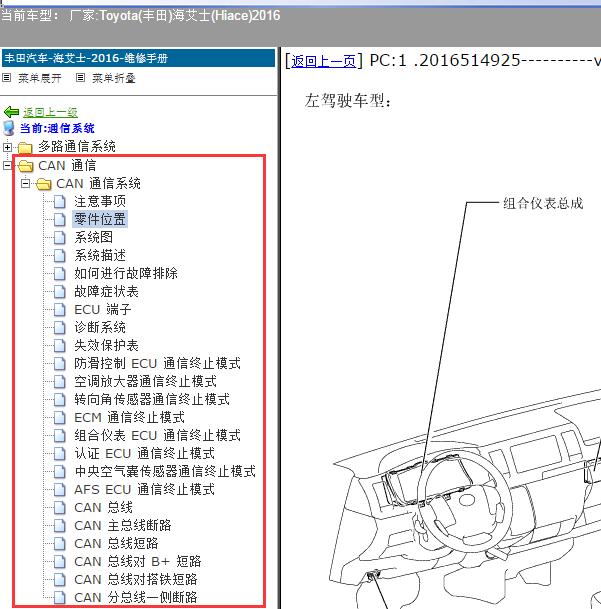The image size is (601, 609).
Task: Click the page icon beside 中央空气囊传感器通信终止模式
Action: tap(59, 472)
